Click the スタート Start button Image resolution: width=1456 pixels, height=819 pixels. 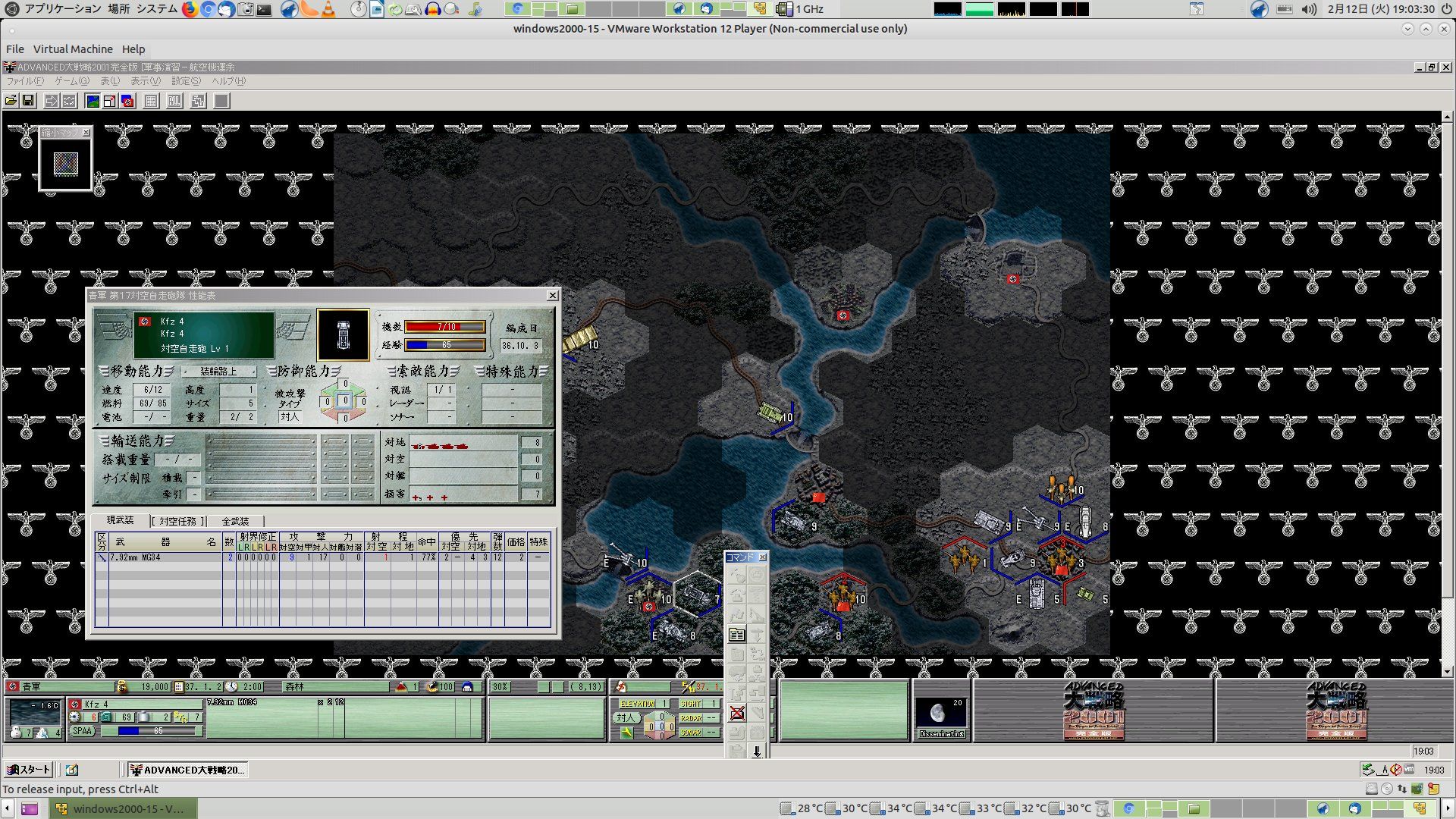point(28,770)
